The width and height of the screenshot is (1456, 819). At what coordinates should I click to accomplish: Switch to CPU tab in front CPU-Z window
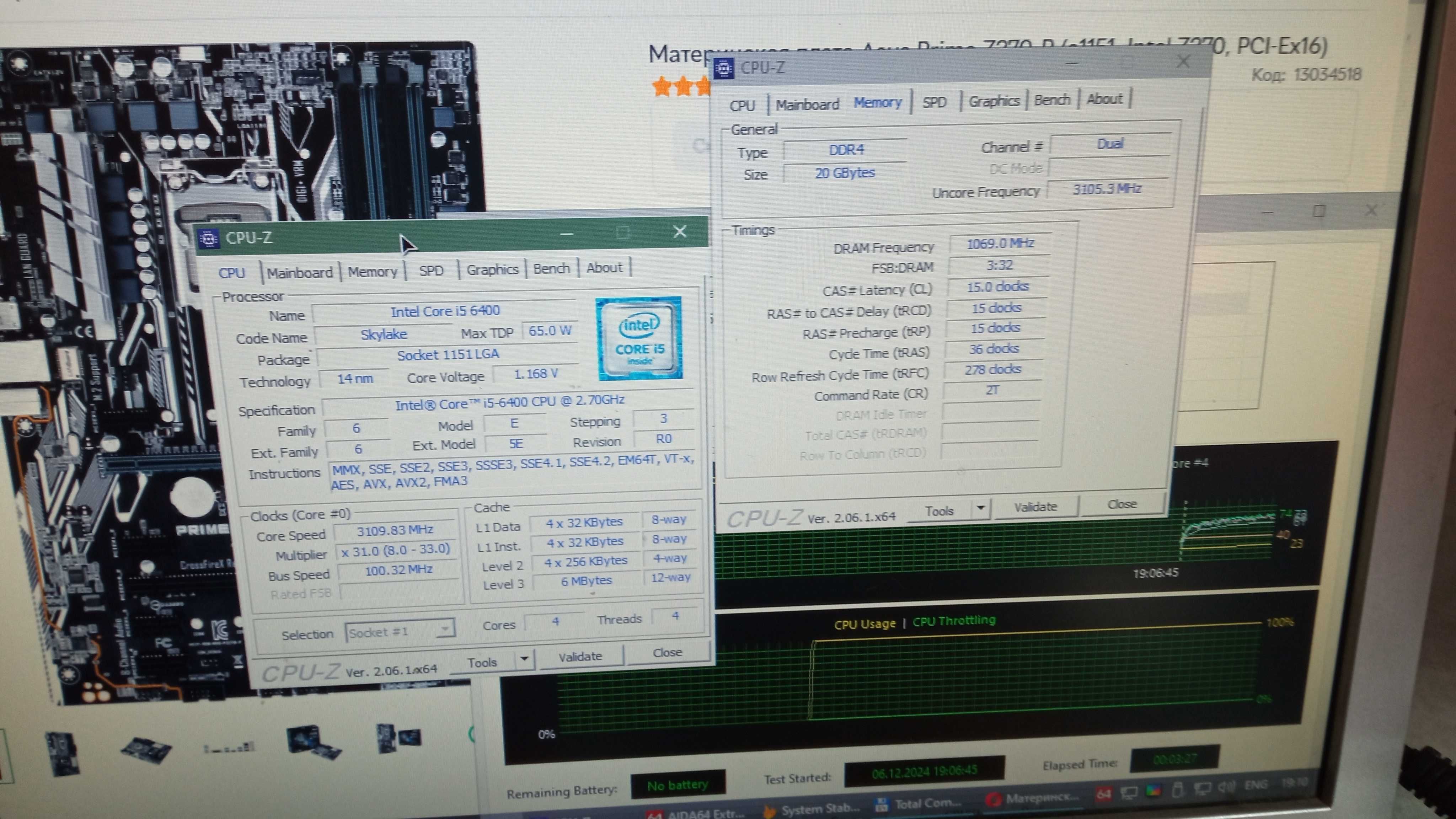[x=232, y=273]
